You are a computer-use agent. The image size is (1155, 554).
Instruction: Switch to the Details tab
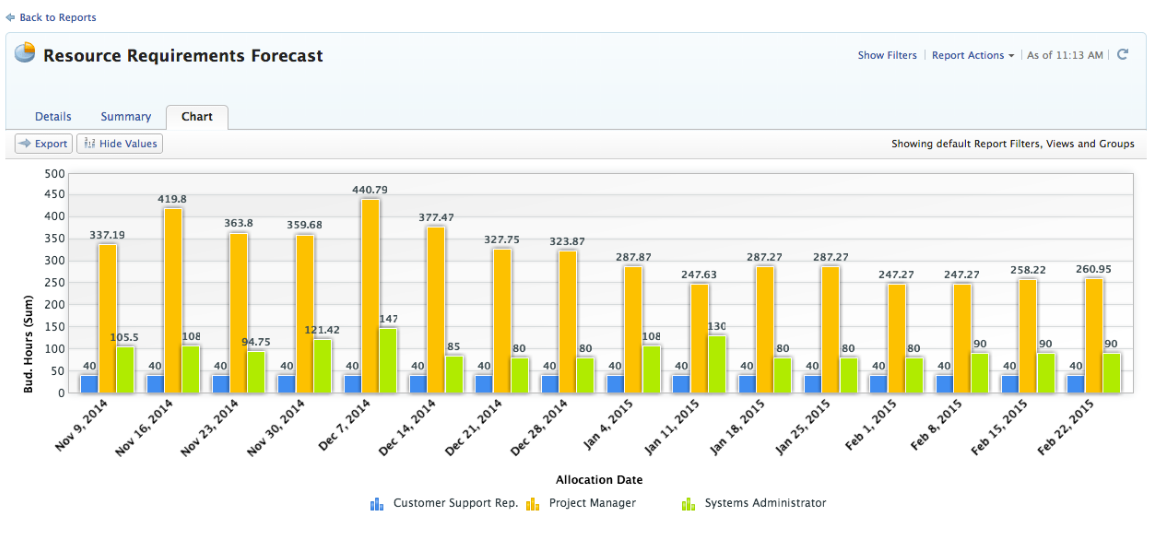click(53, 117)
